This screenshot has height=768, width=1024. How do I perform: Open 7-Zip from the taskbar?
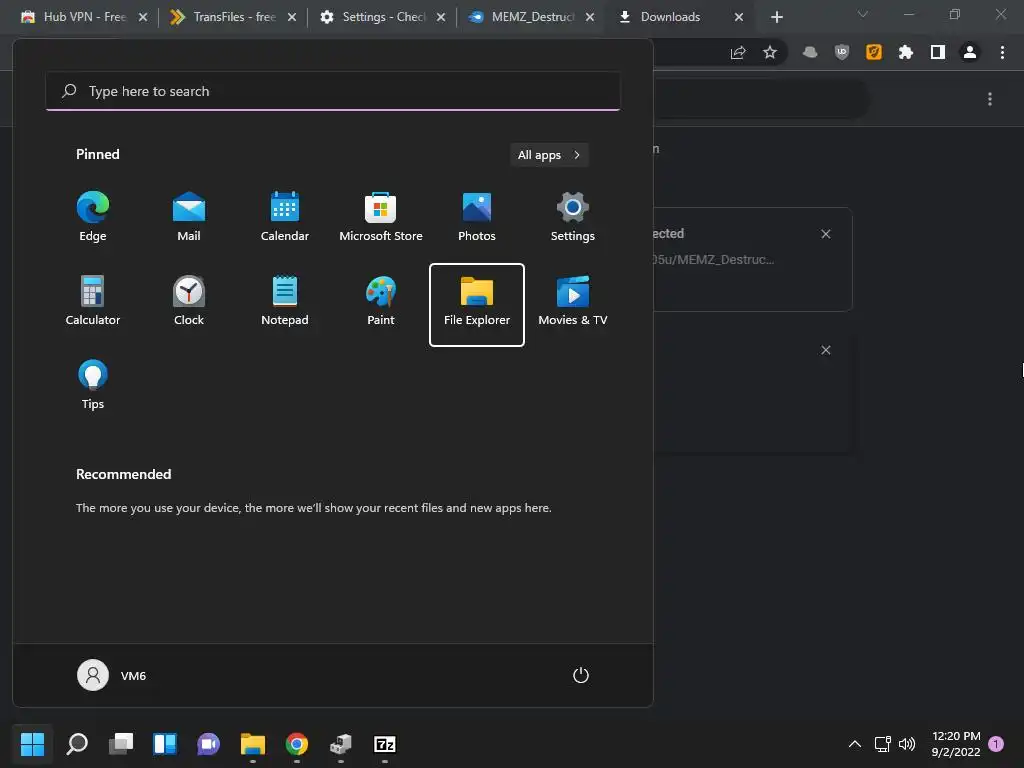click(385, 744)
